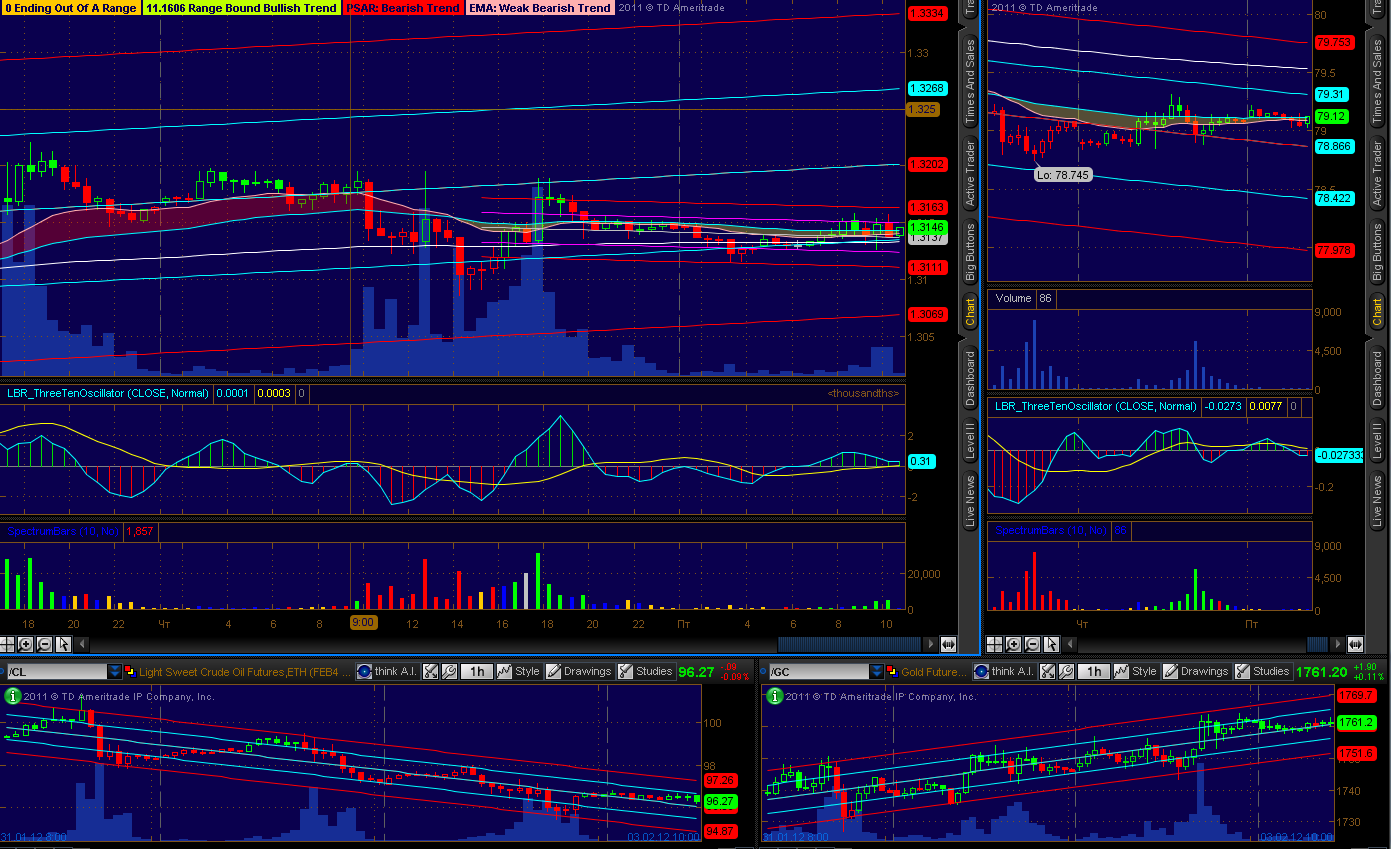
Task: Open think A.I. in /CL chart toolbar
Action: (386, 671)
